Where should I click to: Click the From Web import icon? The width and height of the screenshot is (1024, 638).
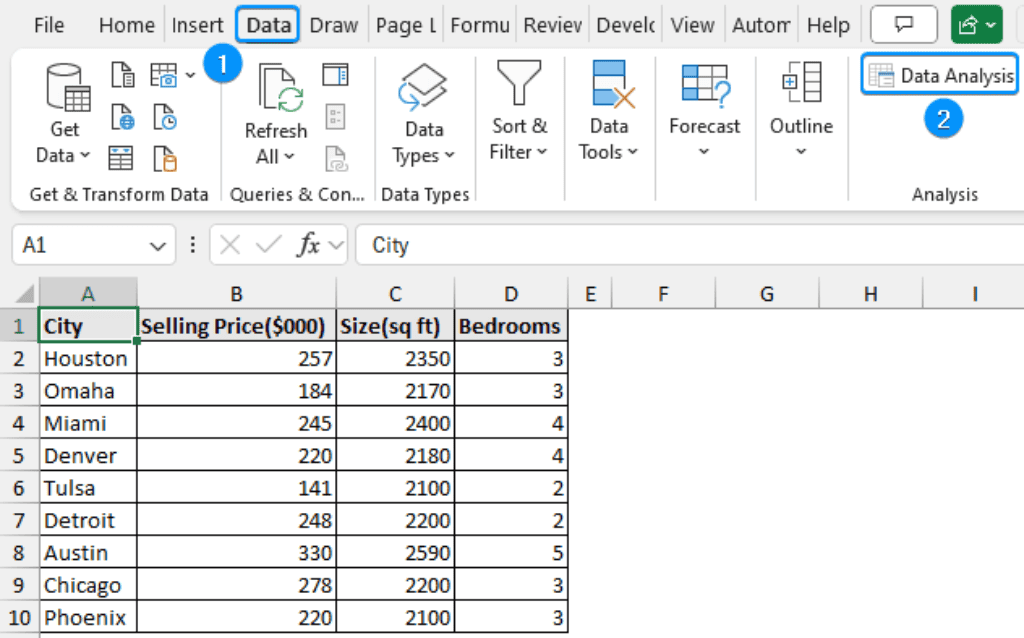[x=122, y=118]
